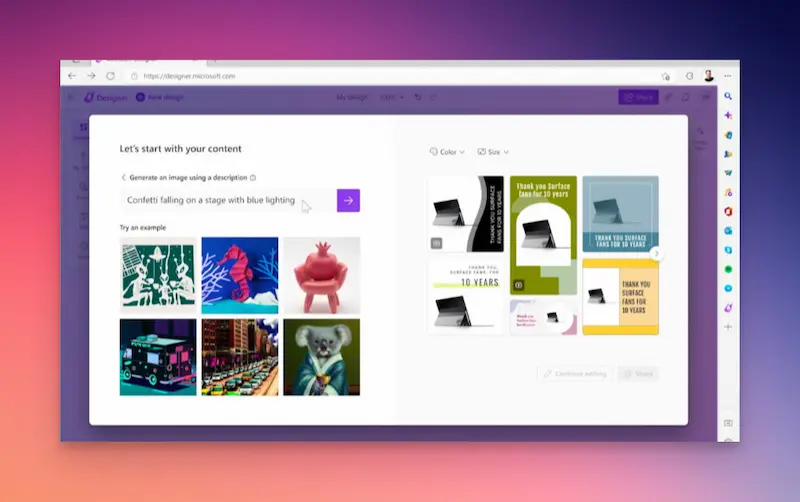
Task: Choose the koala in kimono example
Action: [321, 357]
